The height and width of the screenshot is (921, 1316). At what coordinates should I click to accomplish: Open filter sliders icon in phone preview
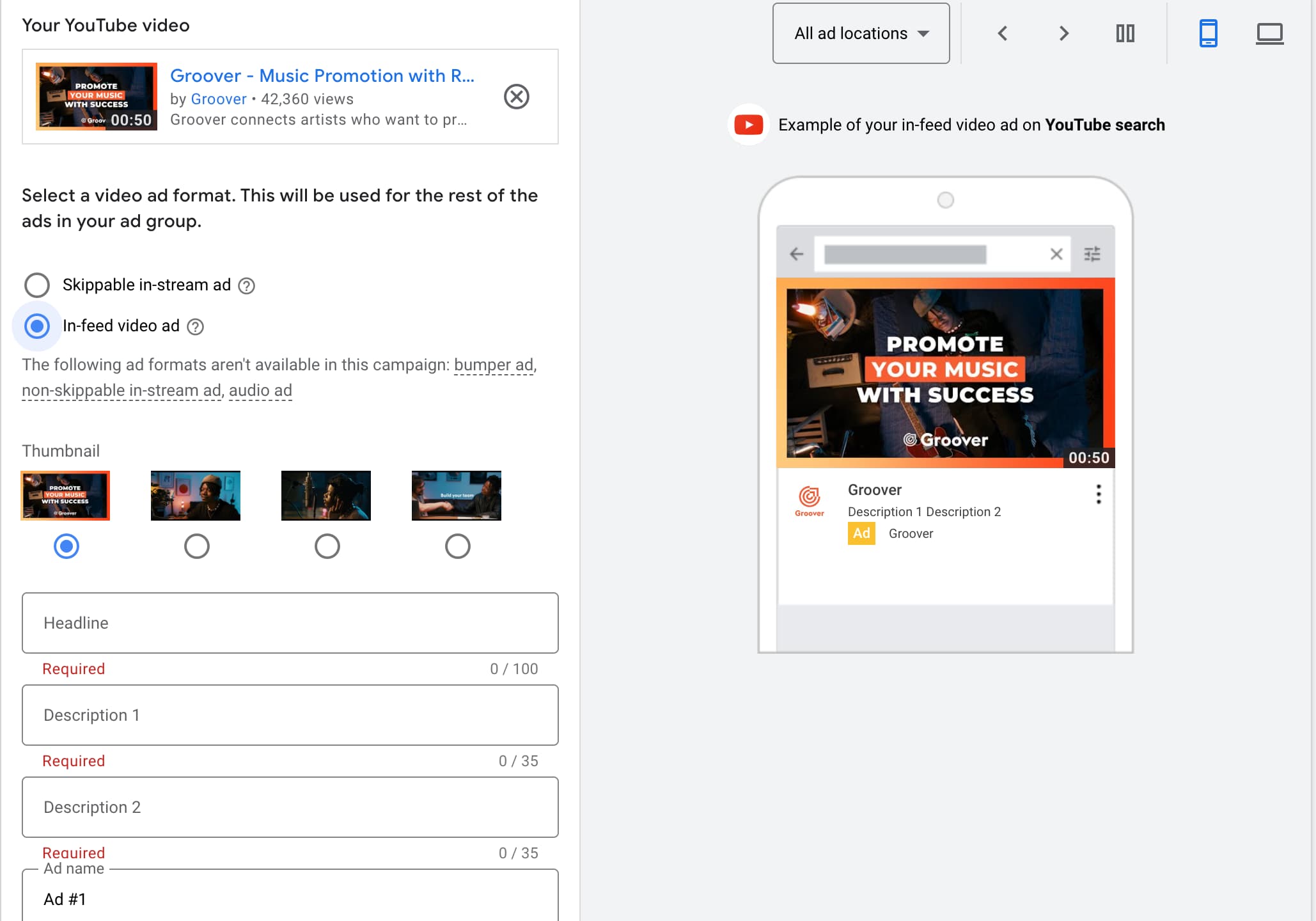tap(1092, 254)
